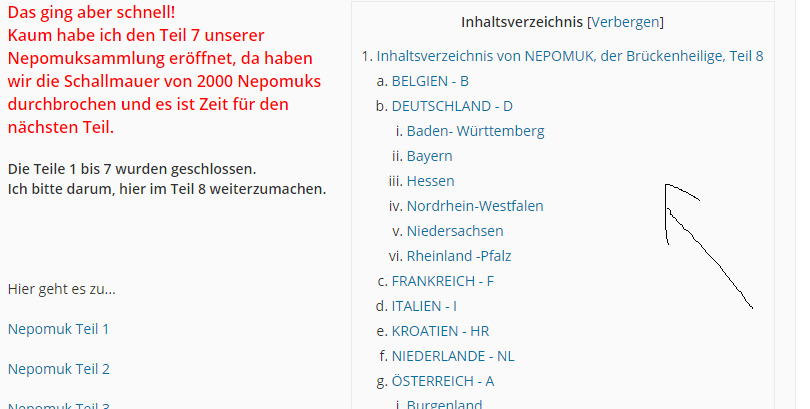Open the Burgenland entry
Screen dimensions: 810x409
pos(444,404)
